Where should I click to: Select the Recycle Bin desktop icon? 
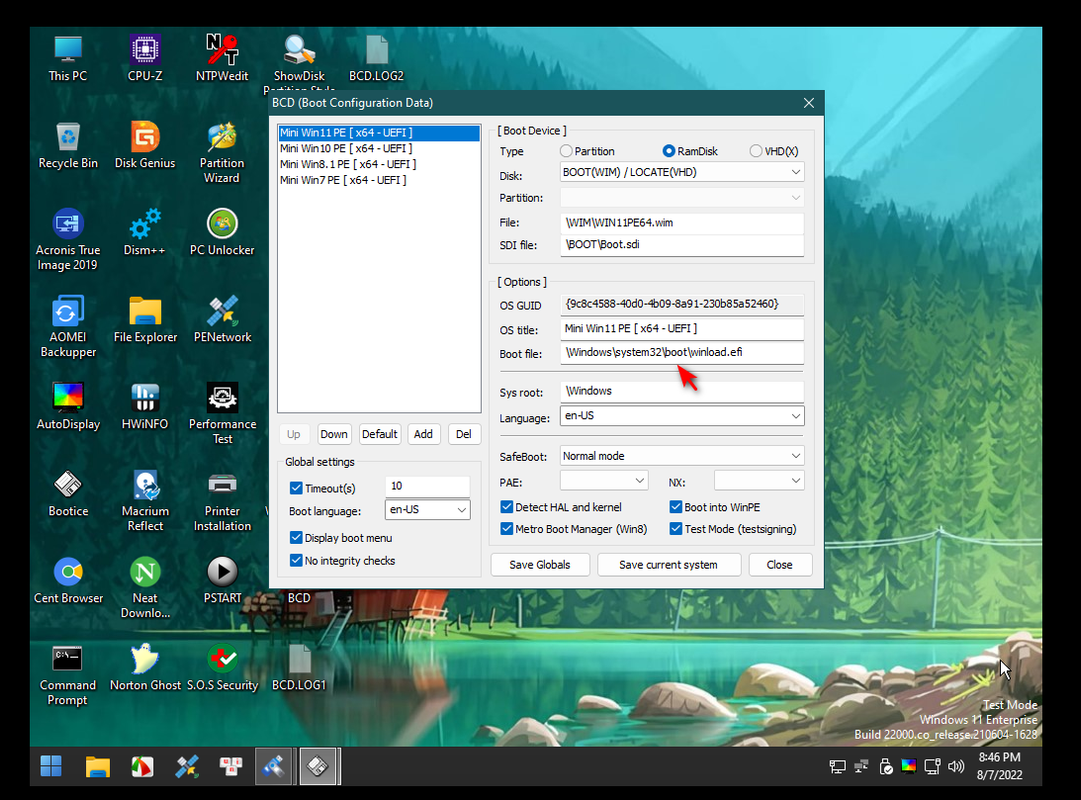[x=68, y=145]
